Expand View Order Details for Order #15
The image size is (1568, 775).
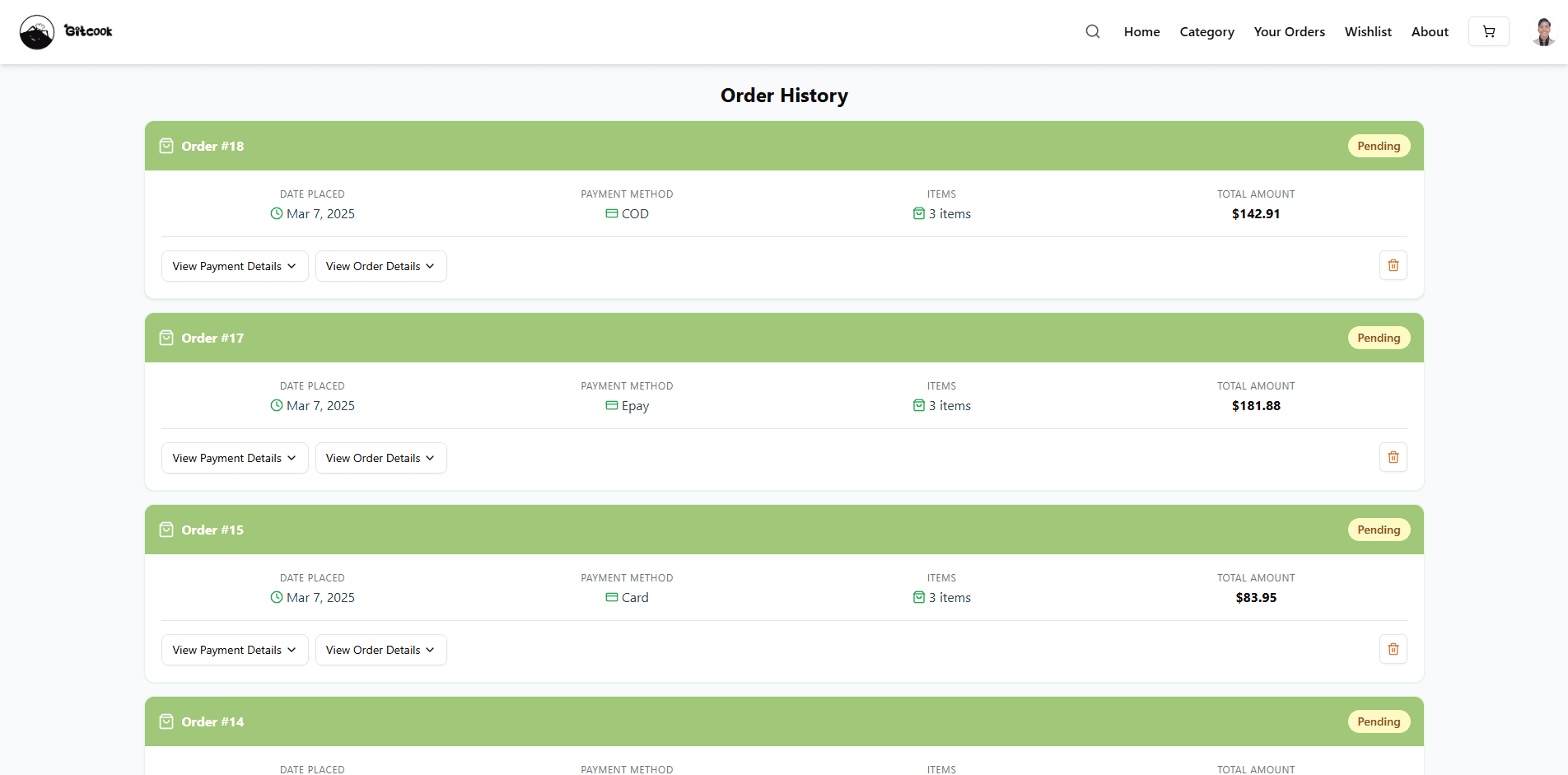point(381,650)
